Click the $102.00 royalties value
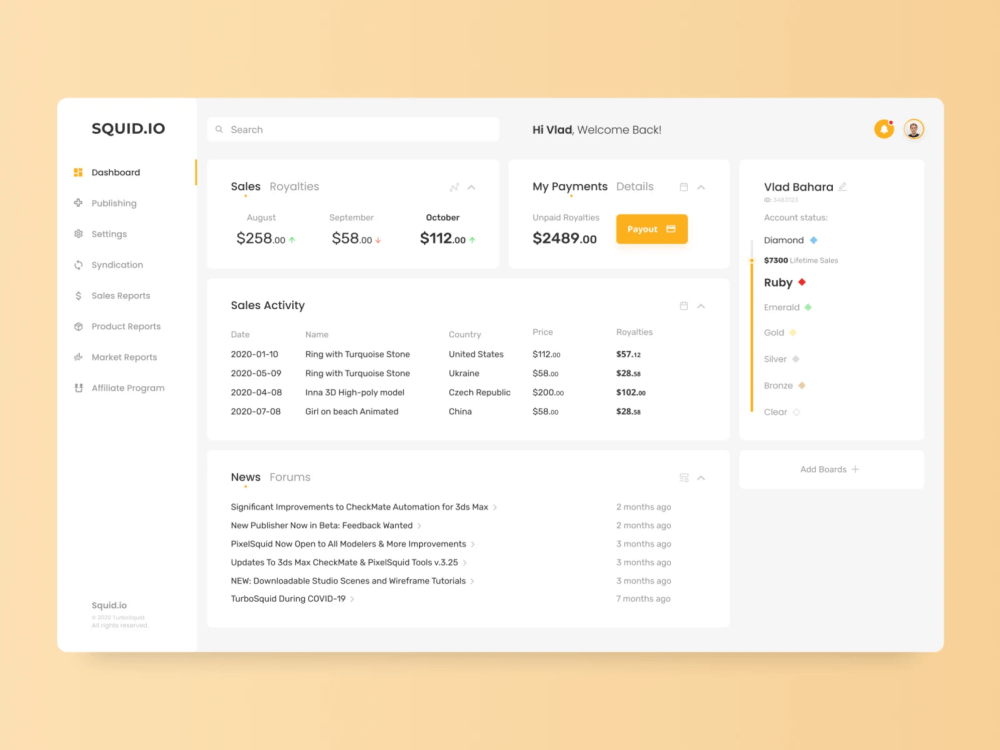The height and width of the screenshot is (750, 1000). [631, 393]
